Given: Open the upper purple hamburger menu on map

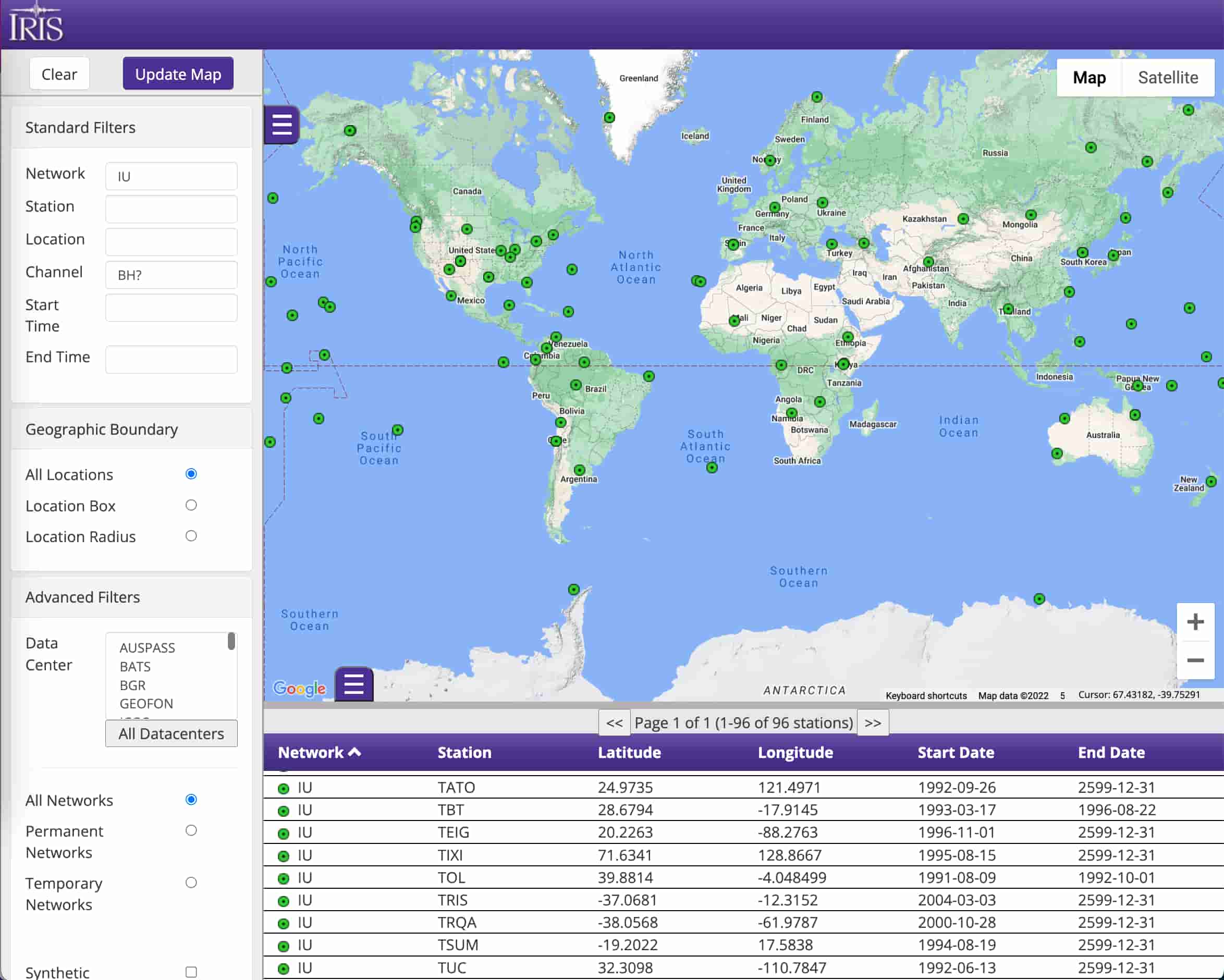Looking at the screenshot, I should [282, 125].
